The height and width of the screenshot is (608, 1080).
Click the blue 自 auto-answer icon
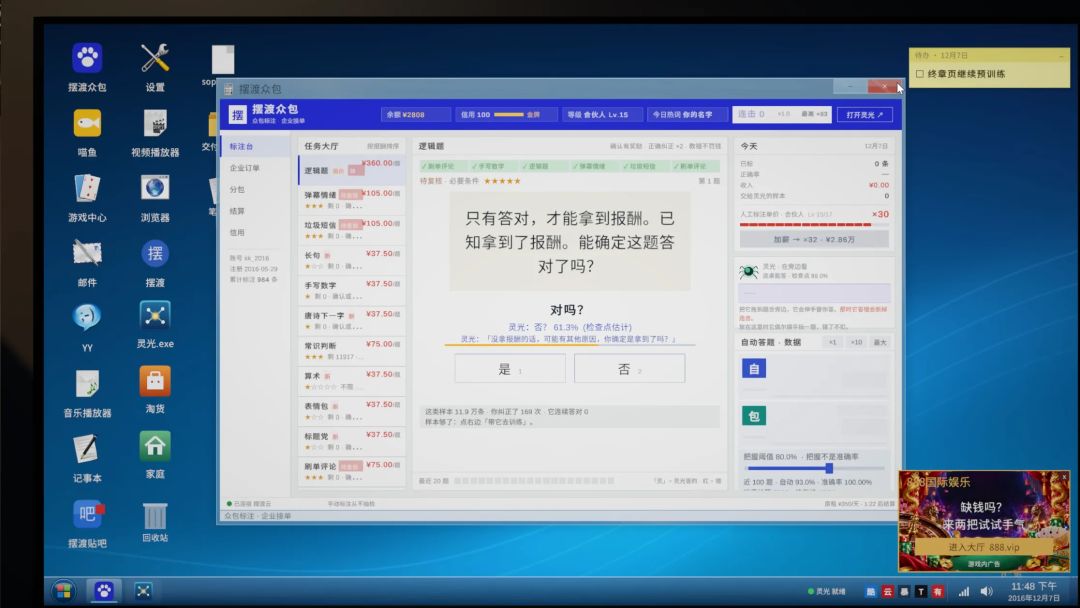pos(754,368)
